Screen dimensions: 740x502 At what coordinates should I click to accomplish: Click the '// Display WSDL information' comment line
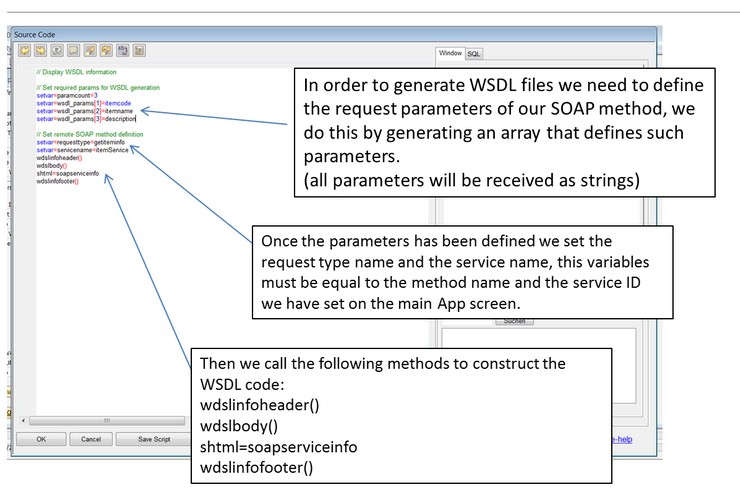(76, 72)
